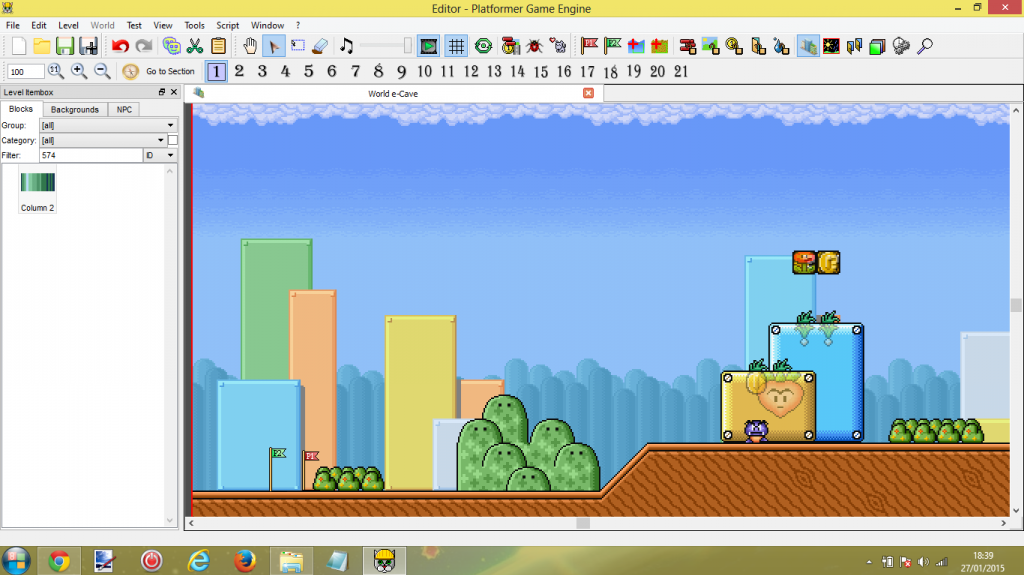
Task: Open section settings sun-and-stars icon
Action: click(x=831, y=46)
